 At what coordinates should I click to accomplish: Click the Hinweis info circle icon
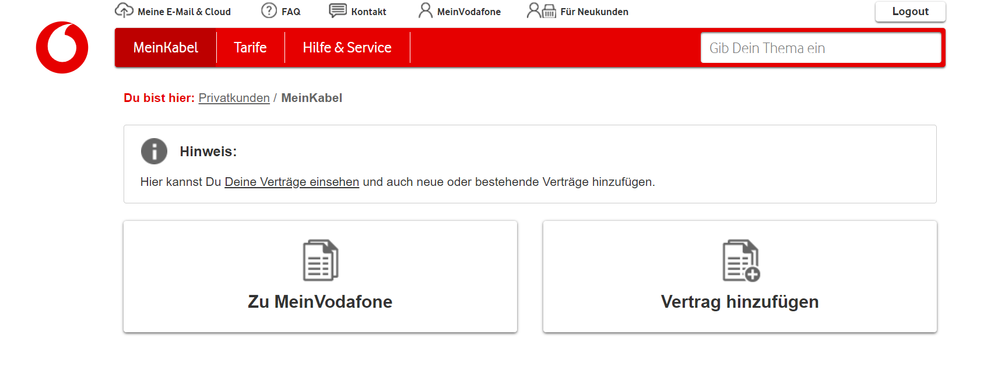click(154, 151)
